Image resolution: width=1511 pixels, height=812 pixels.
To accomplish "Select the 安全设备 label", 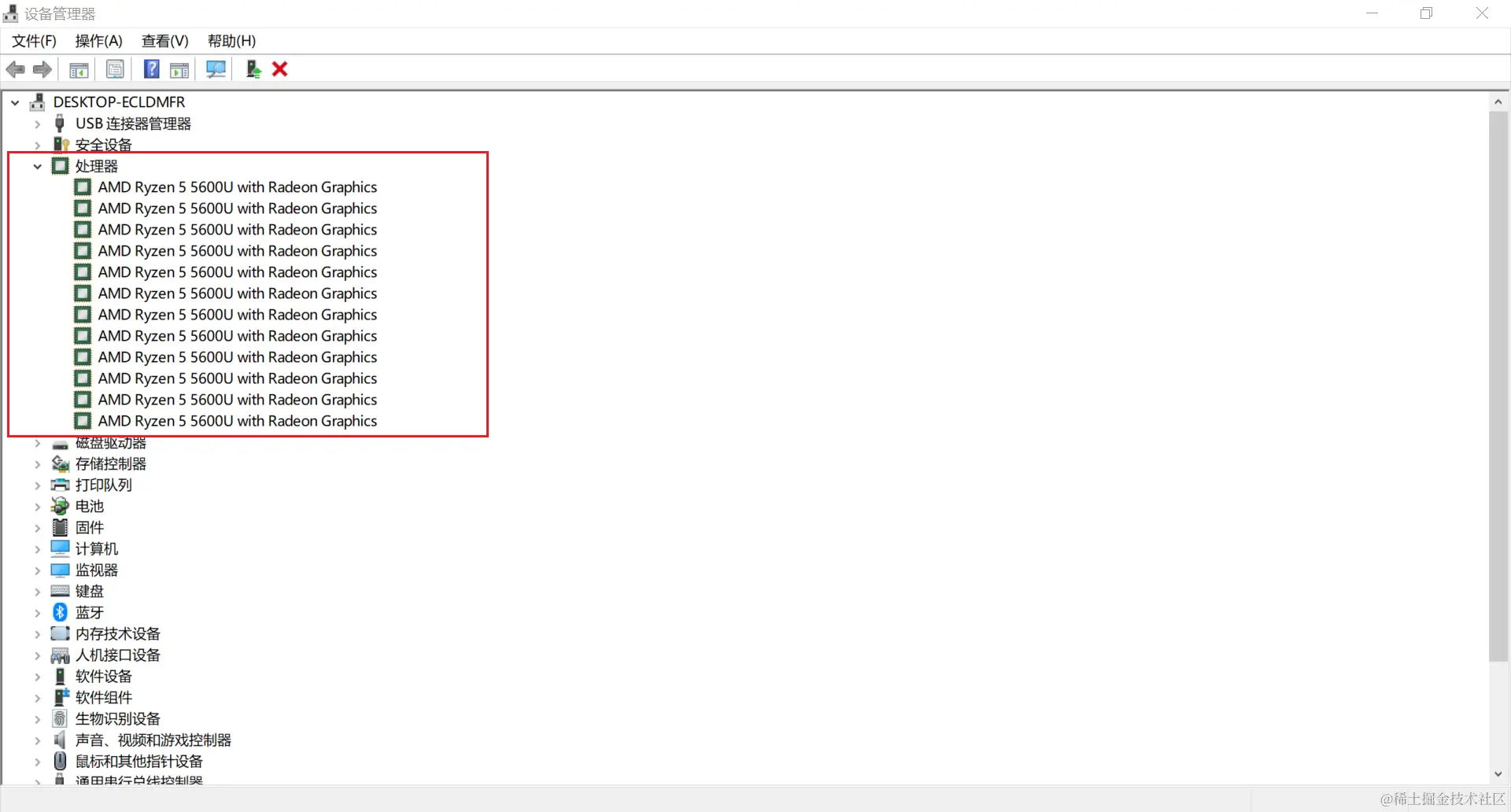I will [x=104, y=145].
